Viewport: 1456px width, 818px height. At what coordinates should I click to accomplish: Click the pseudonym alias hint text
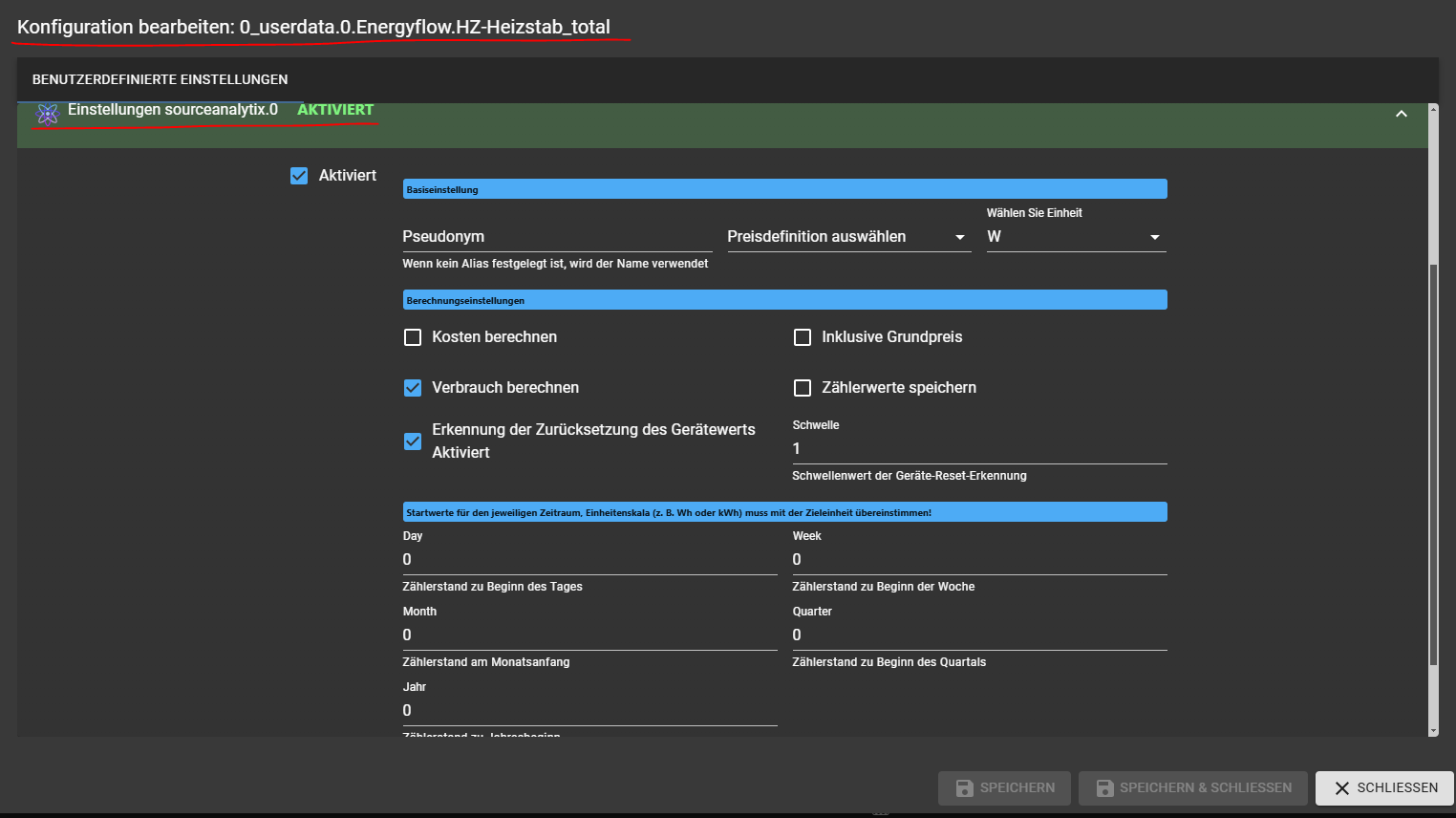tap(555, 264)
